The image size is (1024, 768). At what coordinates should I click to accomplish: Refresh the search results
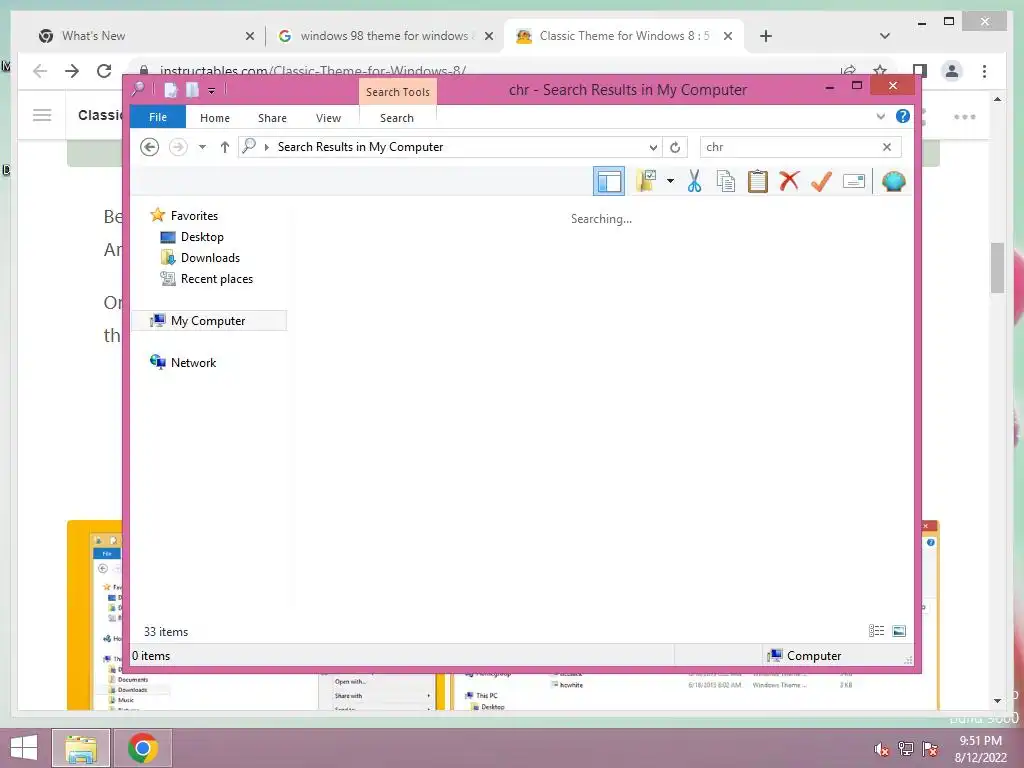675,148
